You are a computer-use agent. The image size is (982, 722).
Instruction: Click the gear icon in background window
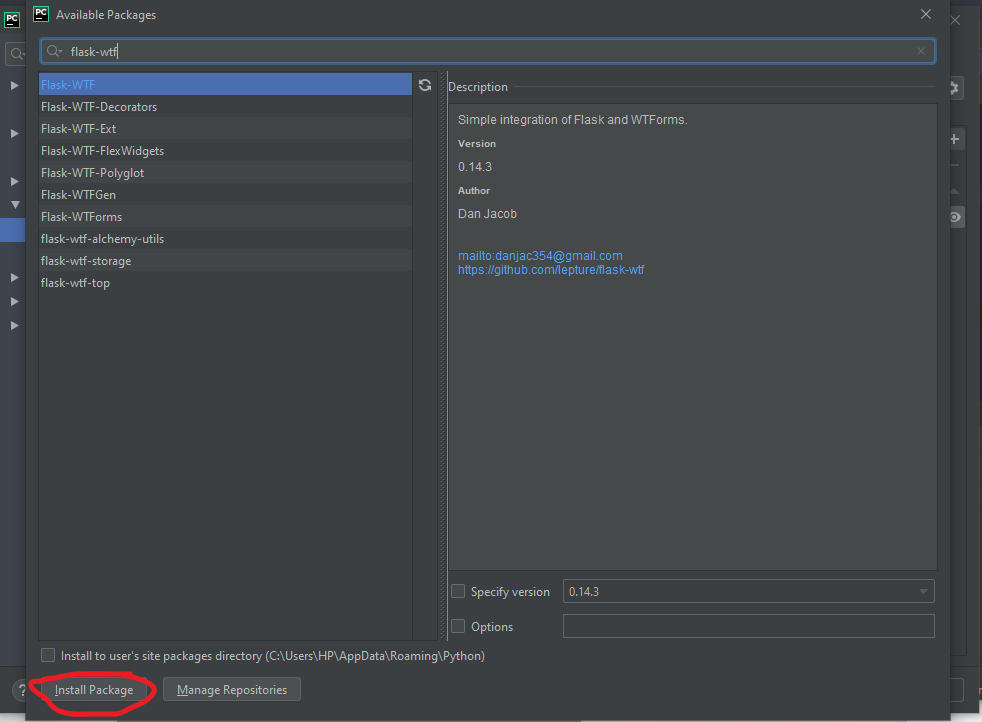tap(955, 88)
